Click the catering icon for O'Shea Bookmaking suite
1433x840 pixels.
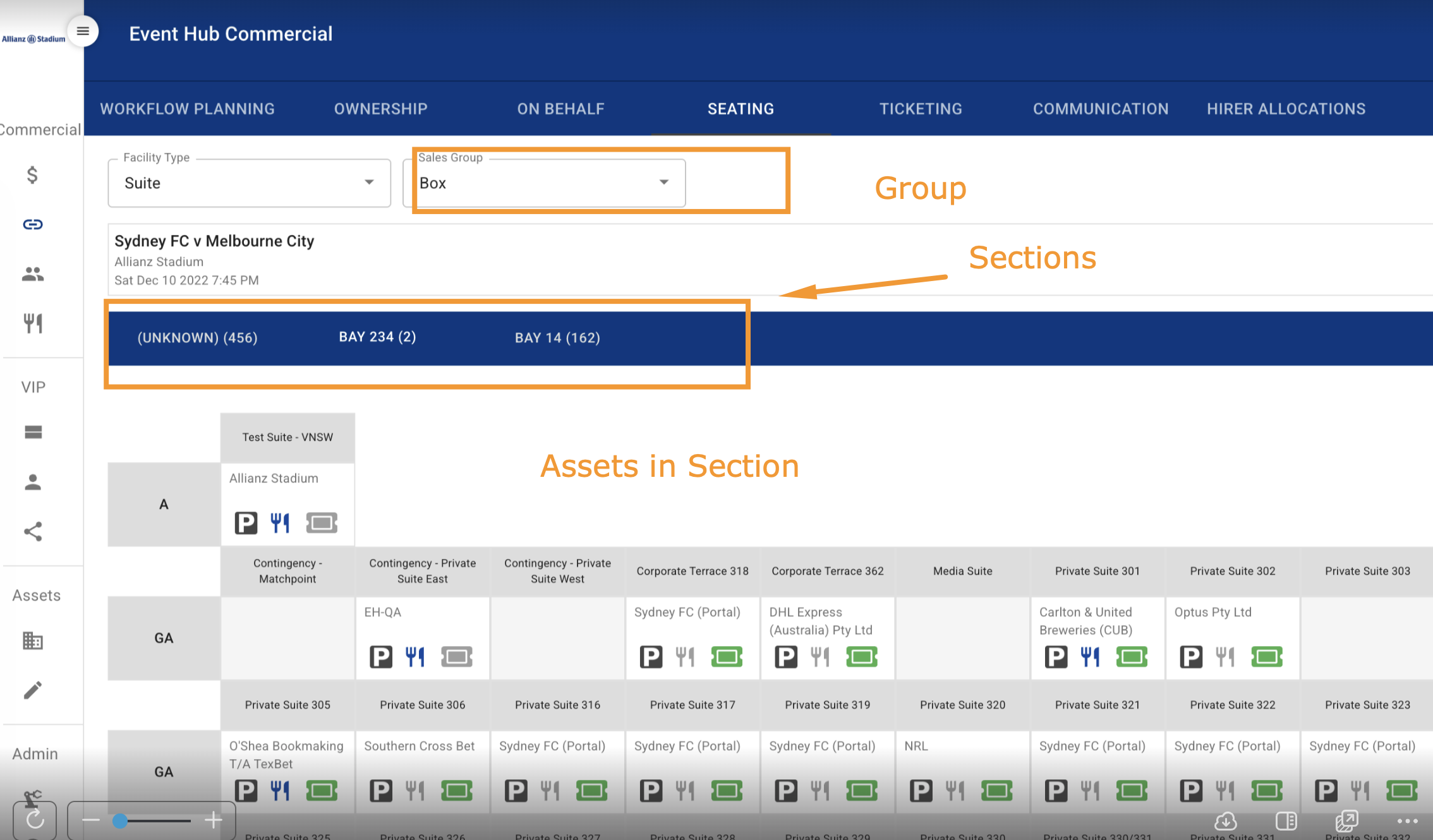click(x=280, y=791)
